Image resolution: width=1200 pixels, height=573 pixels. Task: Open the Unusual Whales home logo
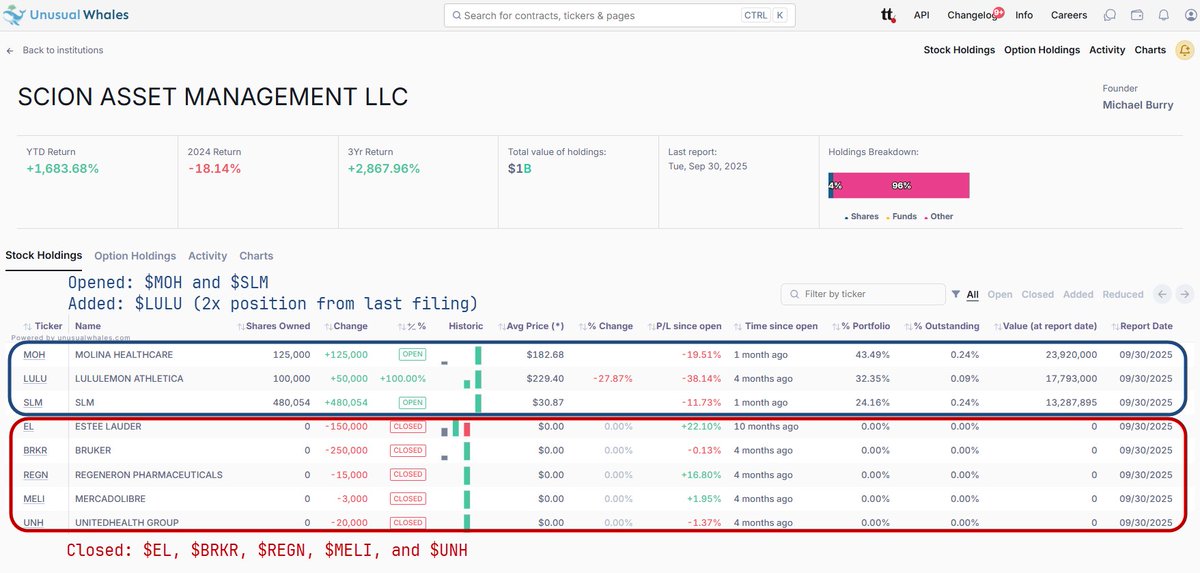[66, 15]
